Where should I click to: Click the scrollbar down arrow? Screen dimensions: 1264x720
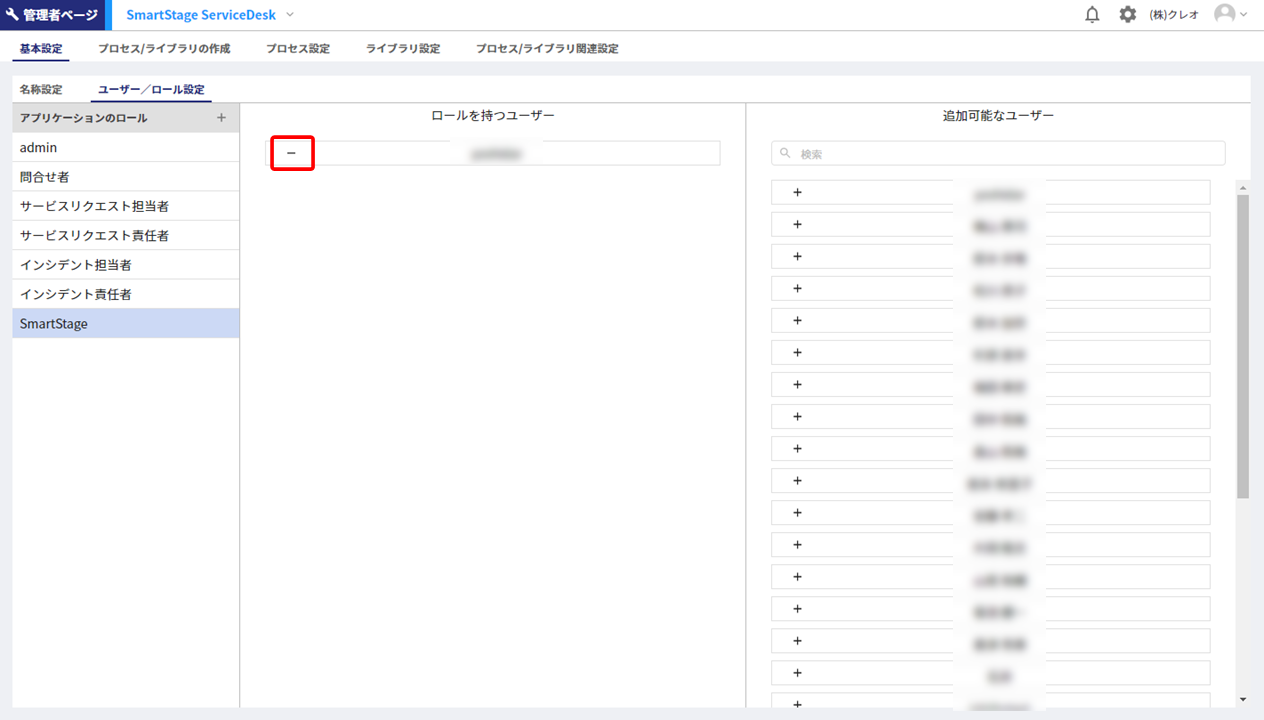[1242, 700]
